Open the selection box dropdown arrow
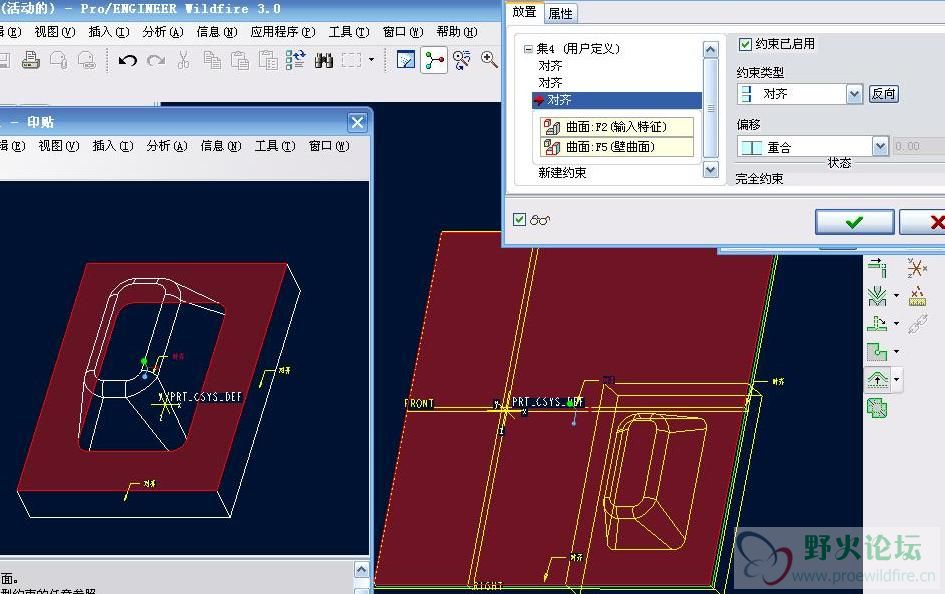 coord(371,60)
